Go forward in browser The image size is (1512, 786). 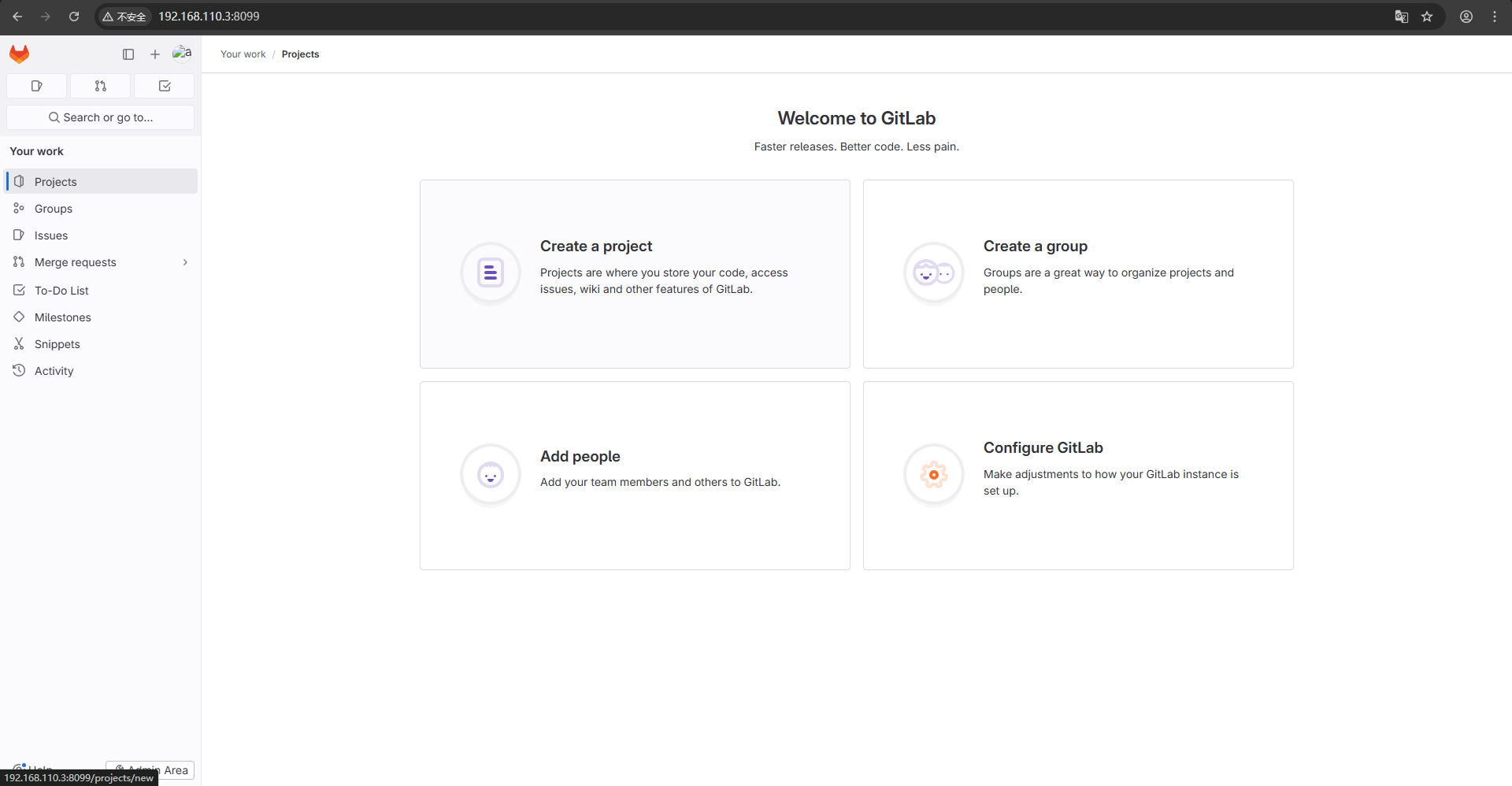coord(46,17)
